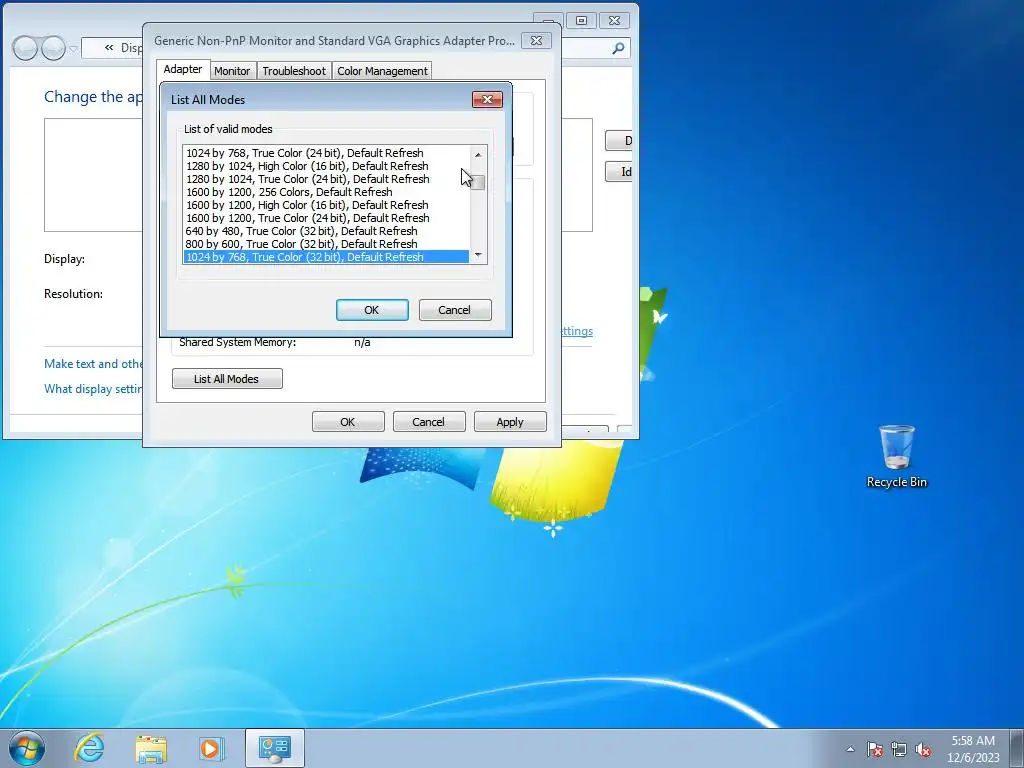Click Apply in the adapter properties dialog

coord(509,422)
